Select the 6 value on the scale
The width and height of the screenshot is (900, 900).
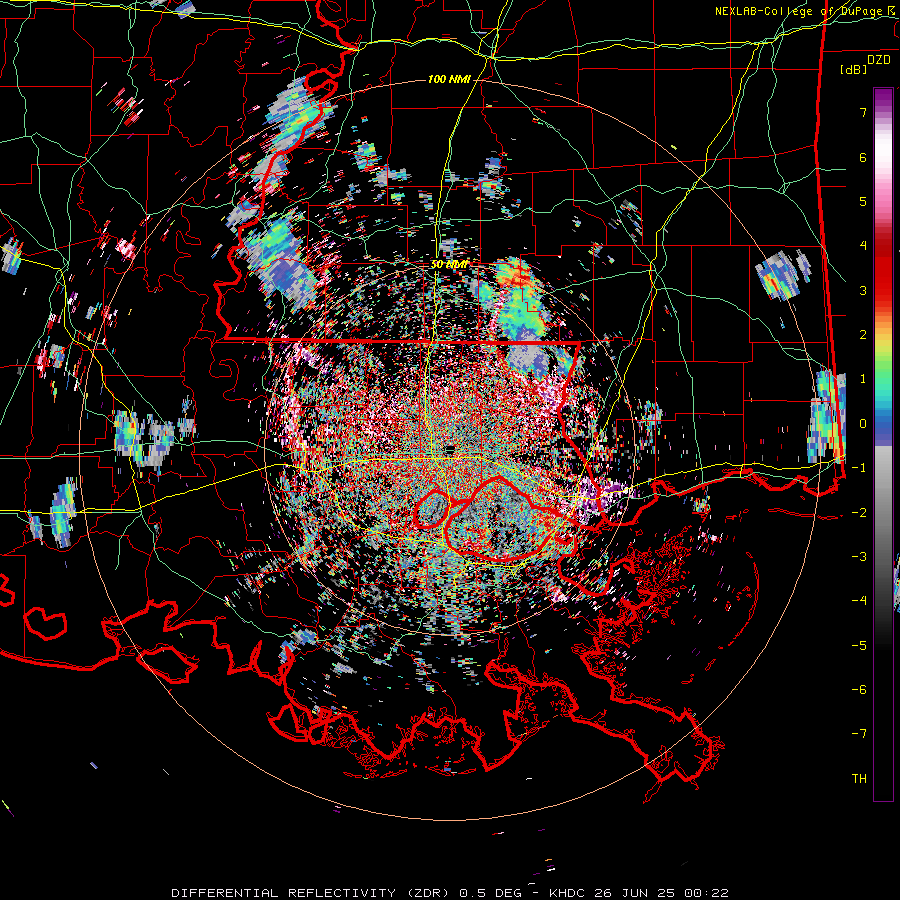[x=863, y=157]
